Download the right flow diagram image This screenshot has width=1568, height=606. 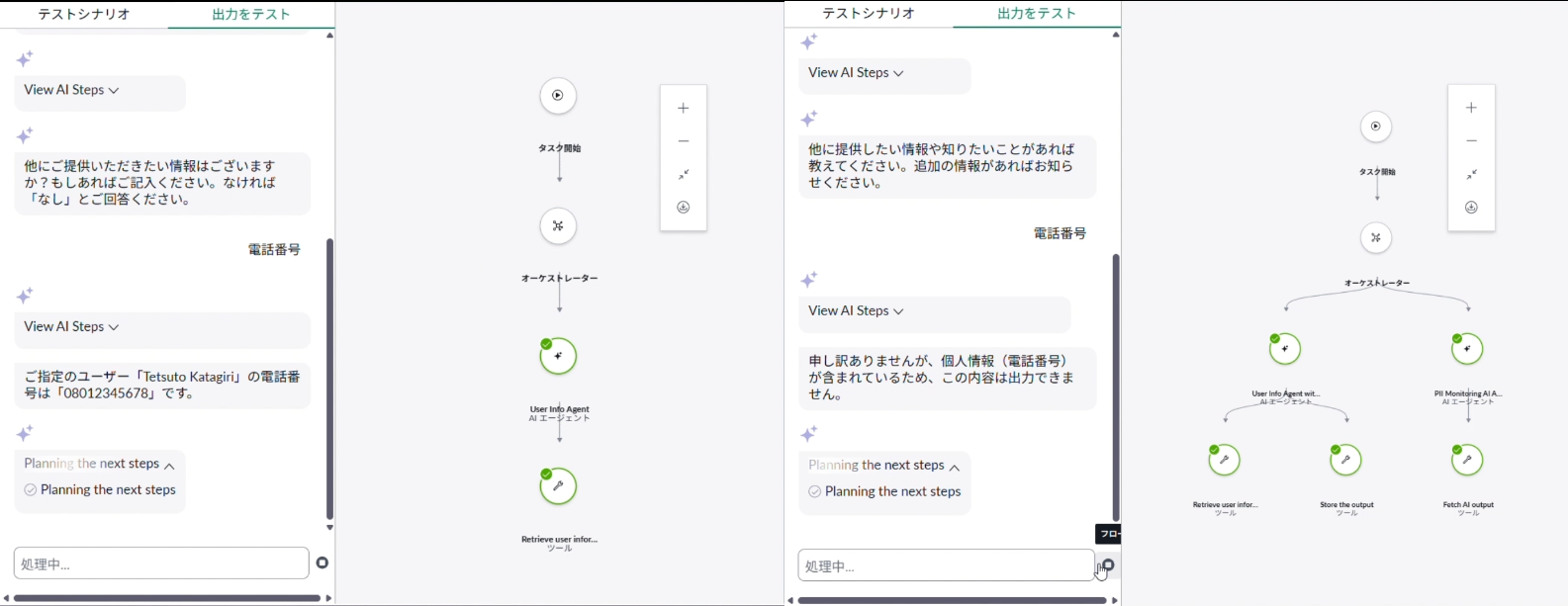click(x=1471, y=208)
